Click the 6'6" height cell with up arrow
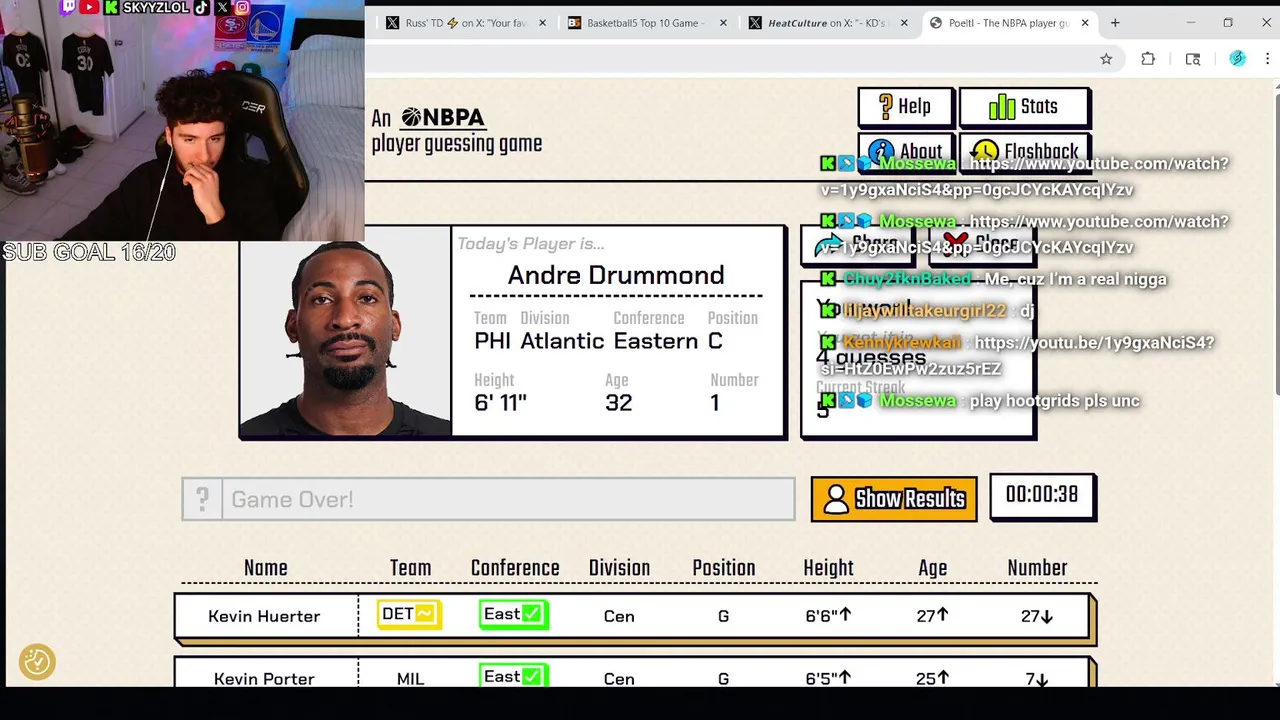Screen dimensions: 1280x720 (828, 616)
